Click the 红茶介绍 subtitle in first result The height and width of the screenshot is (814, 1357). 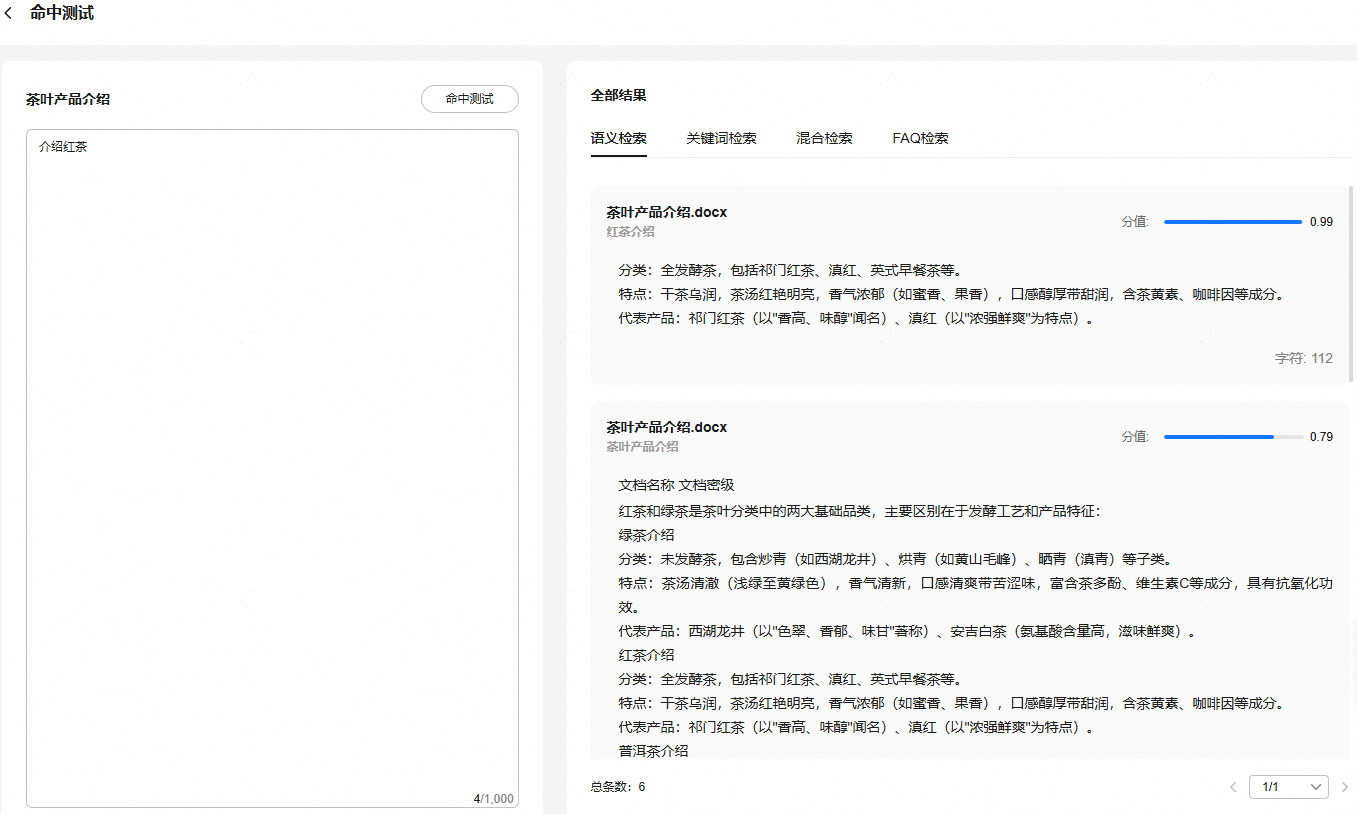630,232
